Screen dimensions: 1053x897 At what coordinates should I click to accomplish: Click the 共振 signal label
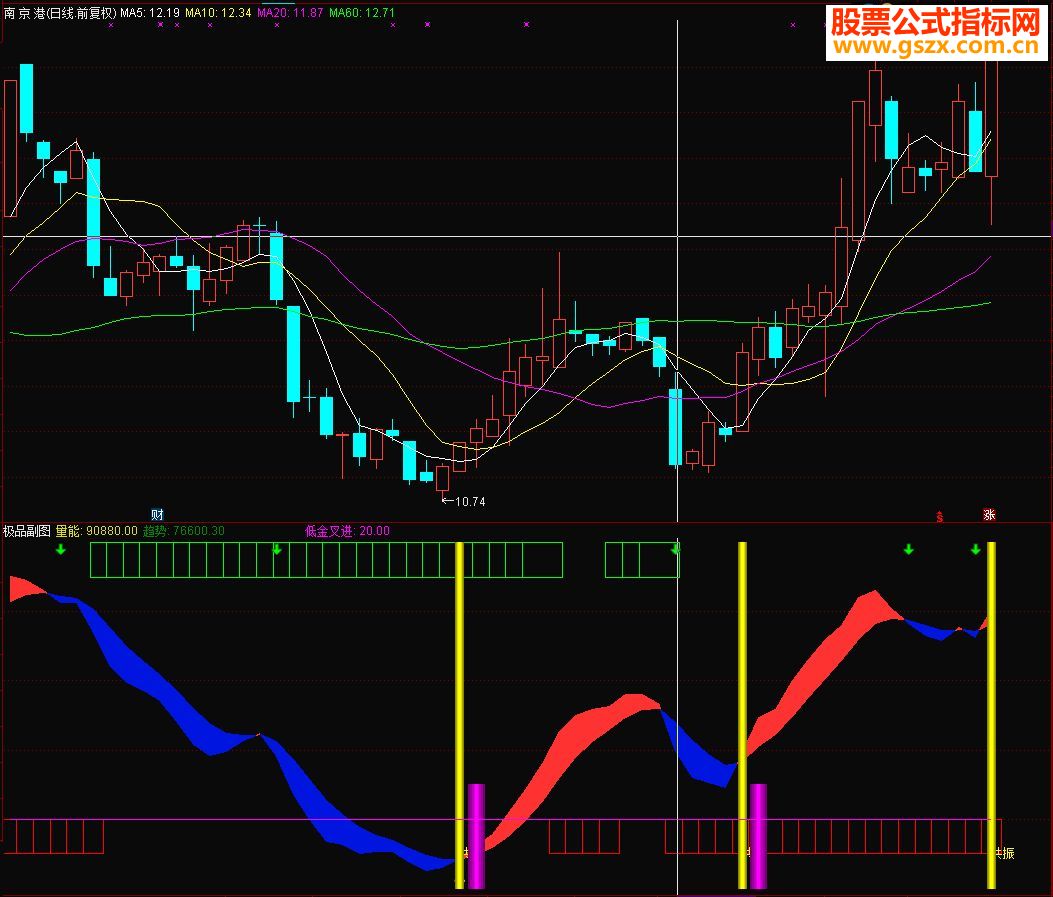tap(1005, 853)
